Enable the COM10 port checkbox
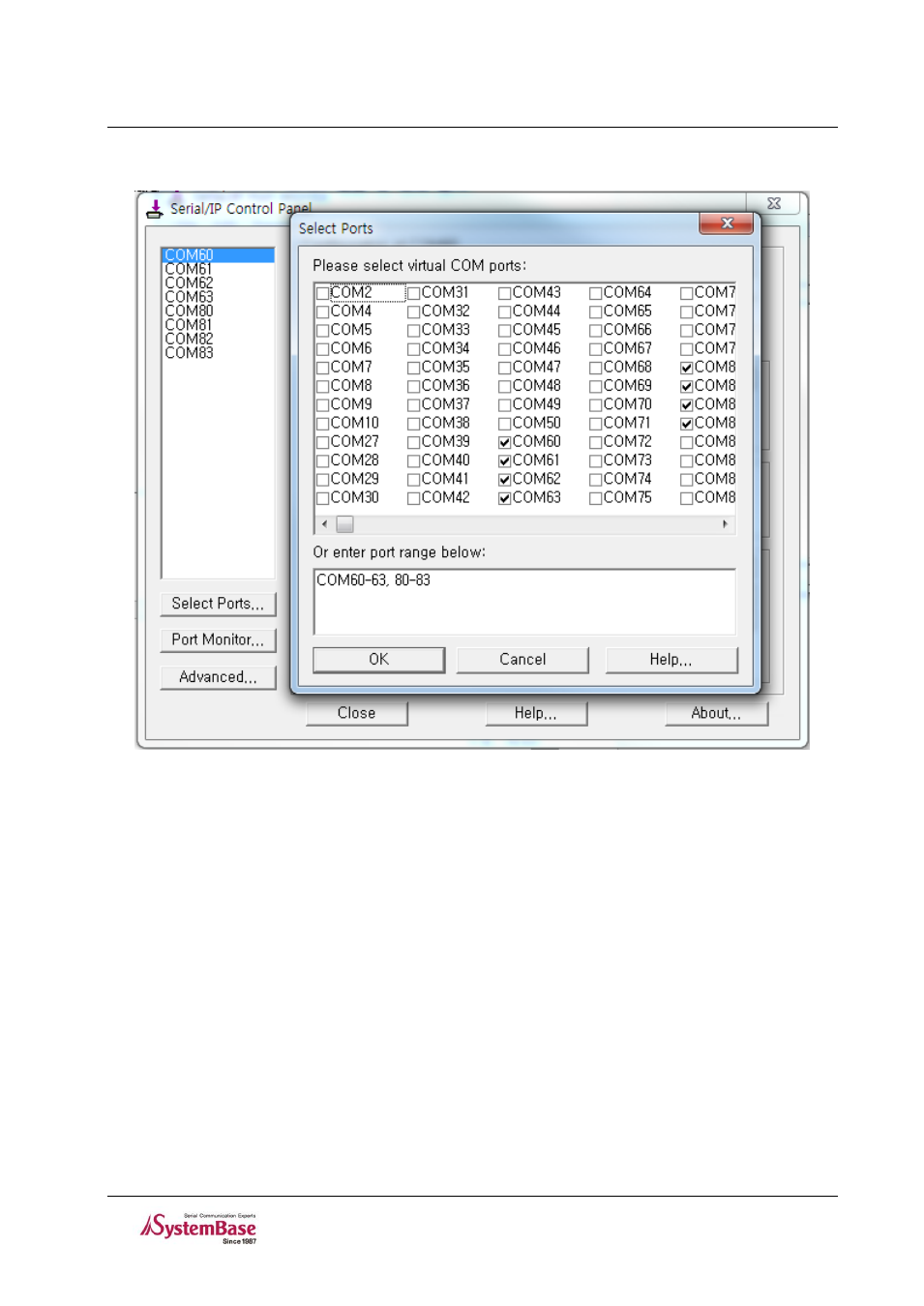The height and width of the screenshot is (1306, 924). (x=322, y=424)
